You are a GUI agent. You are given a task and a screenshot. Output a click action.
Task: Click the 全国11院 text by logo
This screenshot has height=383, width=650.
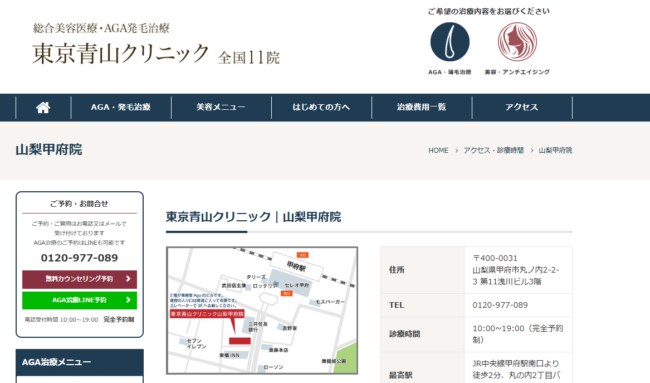click(249, 58)
